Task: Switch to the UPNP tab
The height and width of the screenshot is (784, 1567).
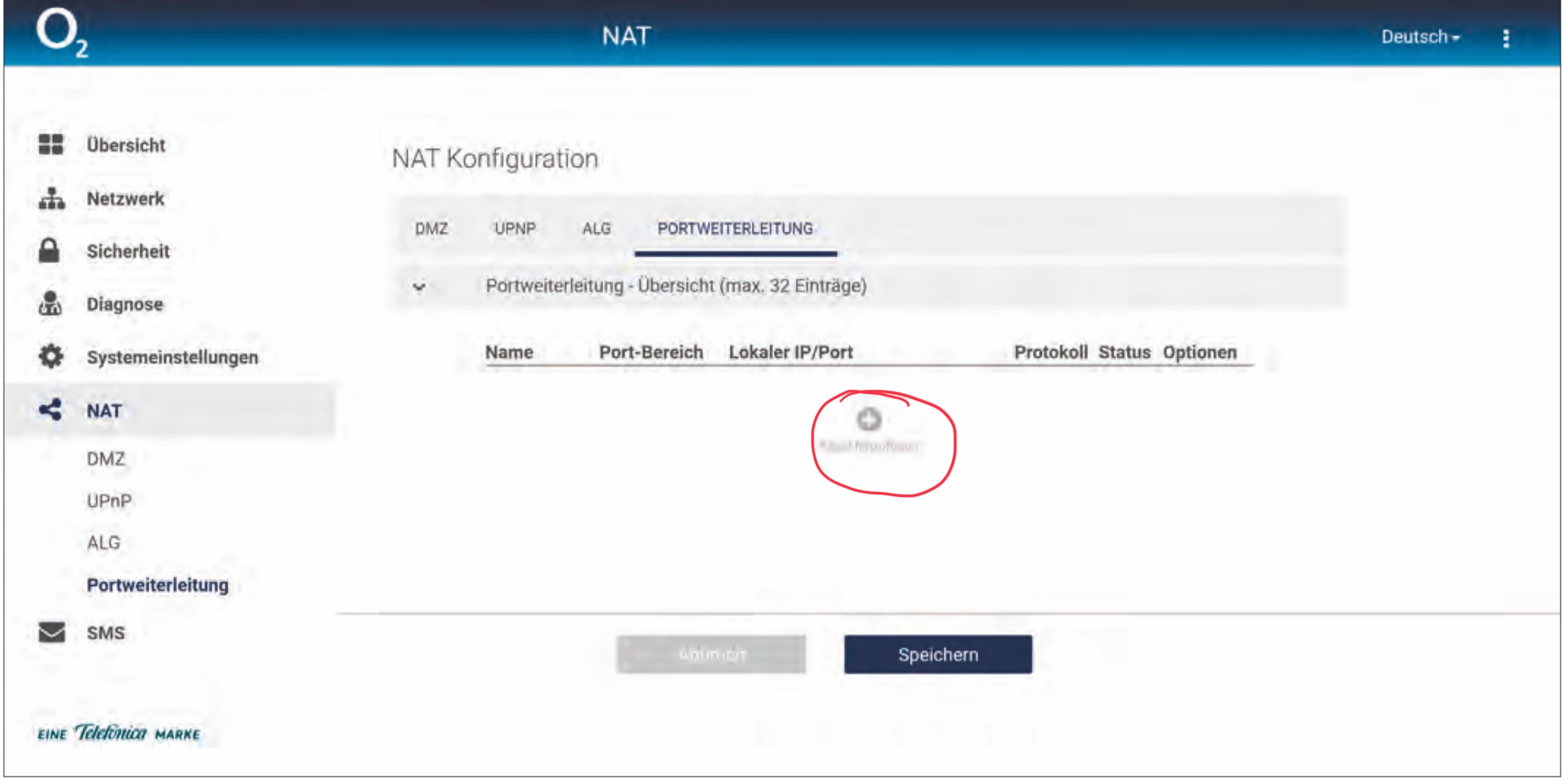Action: tap(515, 229)
